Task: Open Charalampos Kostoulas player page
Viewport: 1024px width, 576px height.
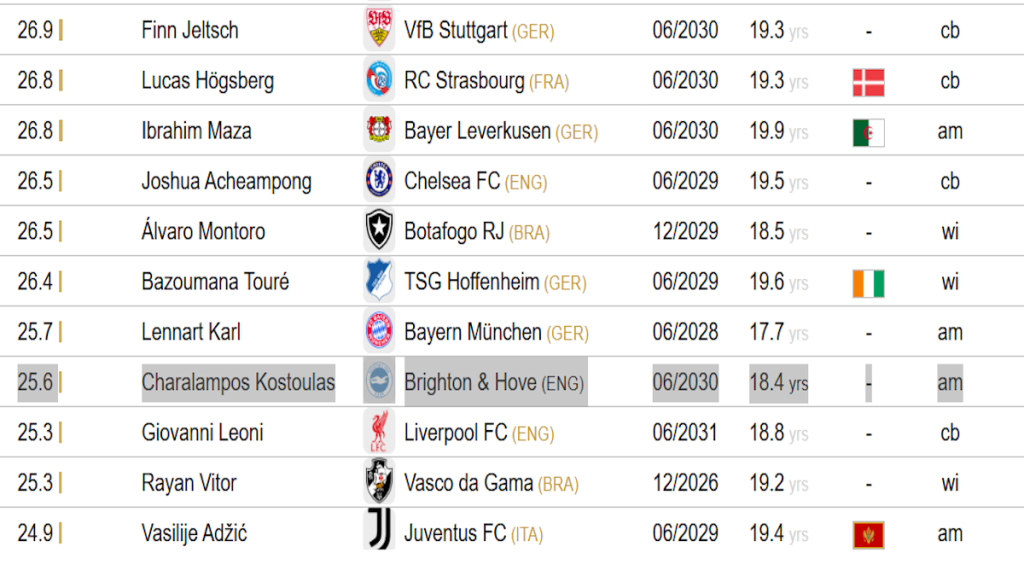Action: point(238,382)
